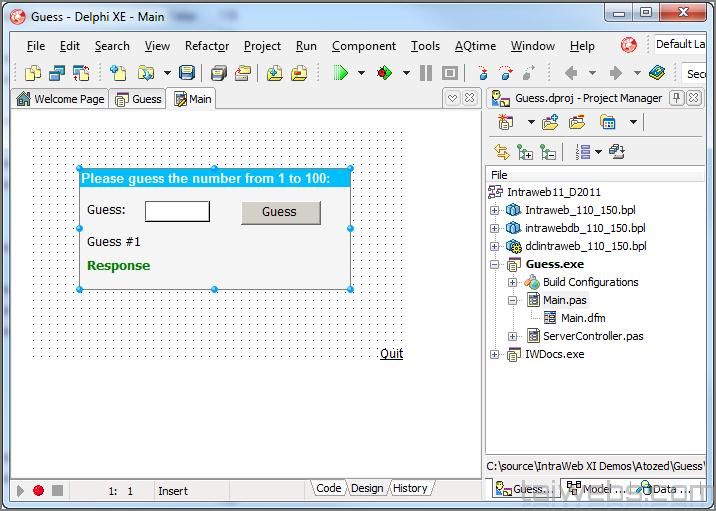Click the Quit link on the form
This screenshot has height=511, width=716.
coord(391,353)
